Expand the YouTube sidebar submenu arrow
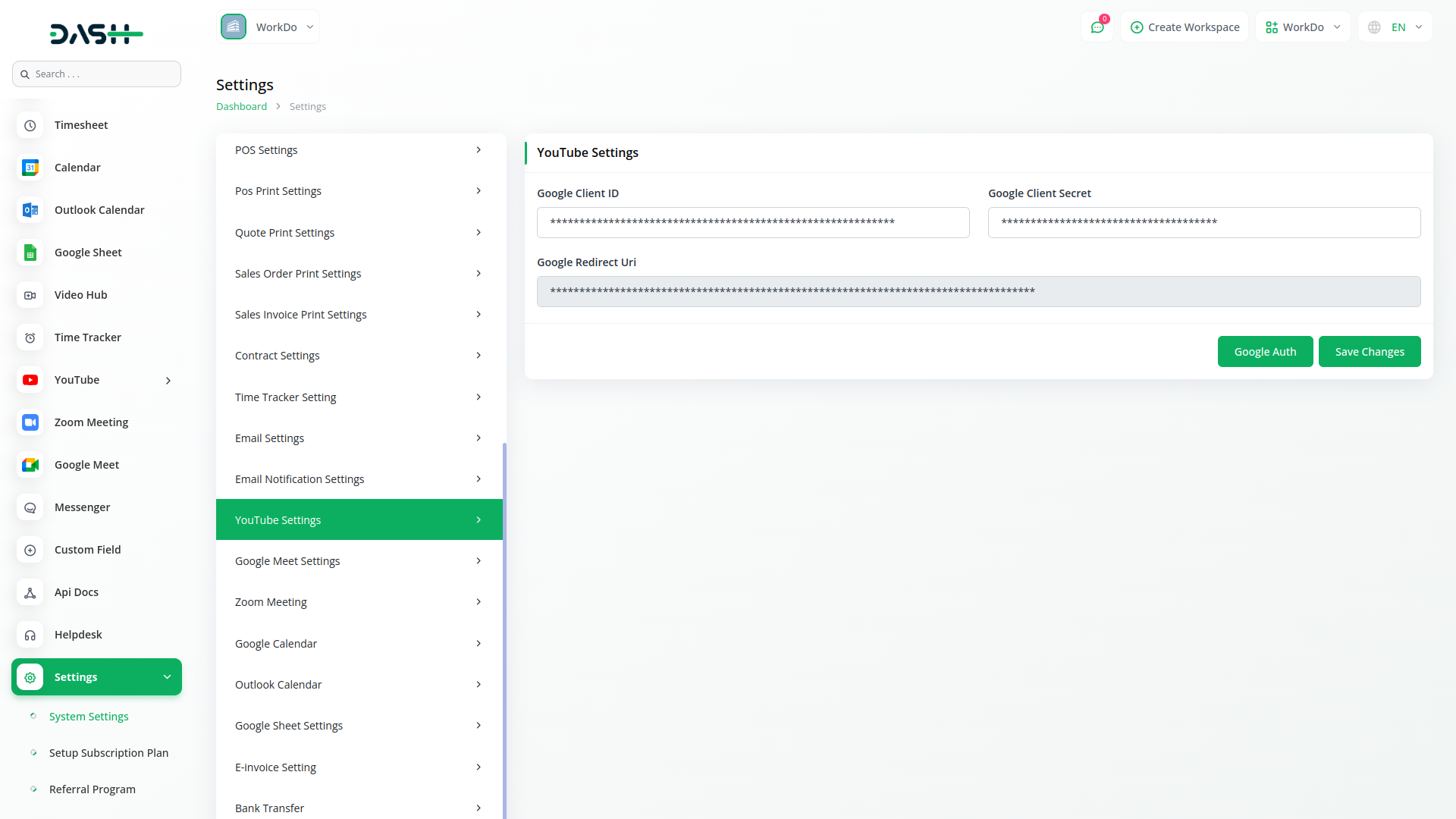 (168, 381)
